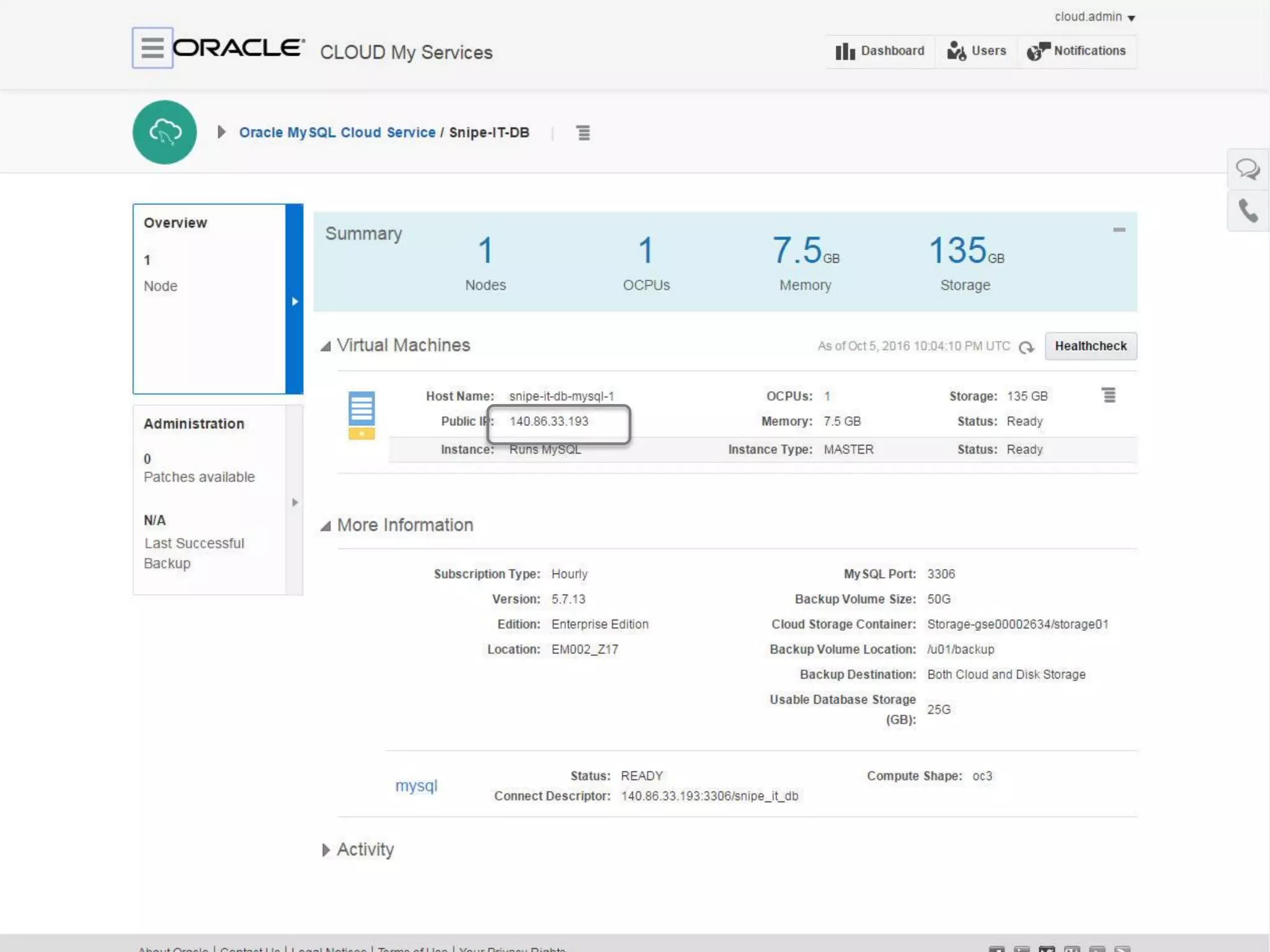Open the VM node actions menu

click(1109, 395)
